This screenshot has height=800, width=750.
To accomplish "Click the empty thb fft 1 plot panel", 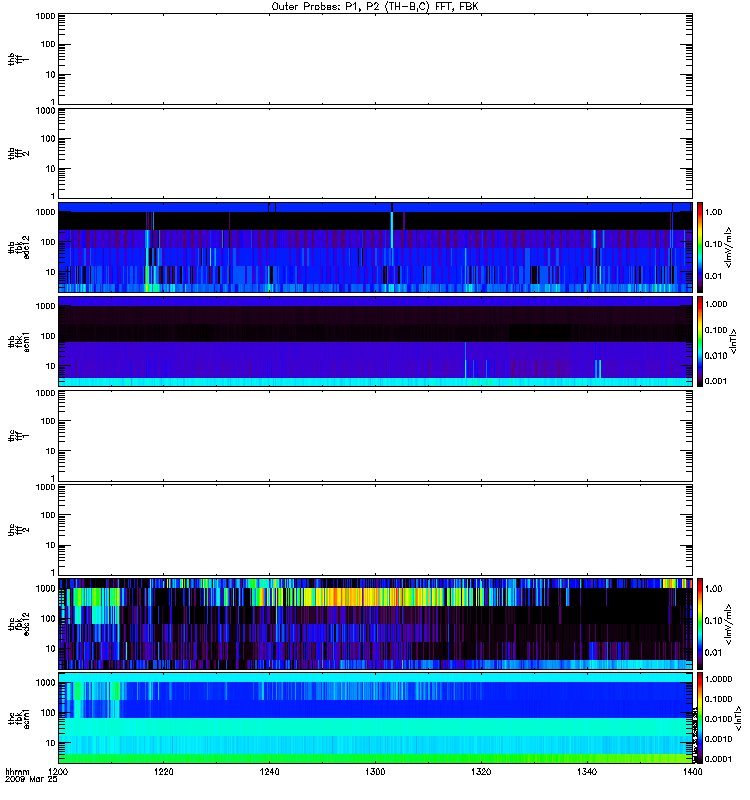I will pos(375,59).
